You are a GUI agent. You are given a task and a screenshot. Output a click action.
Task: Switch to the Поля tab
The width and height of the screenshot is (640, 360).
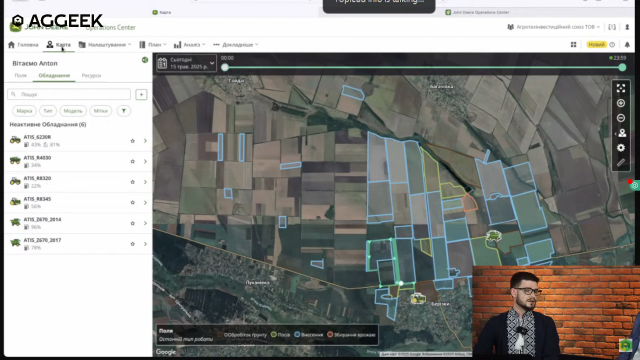pos(20,76)
